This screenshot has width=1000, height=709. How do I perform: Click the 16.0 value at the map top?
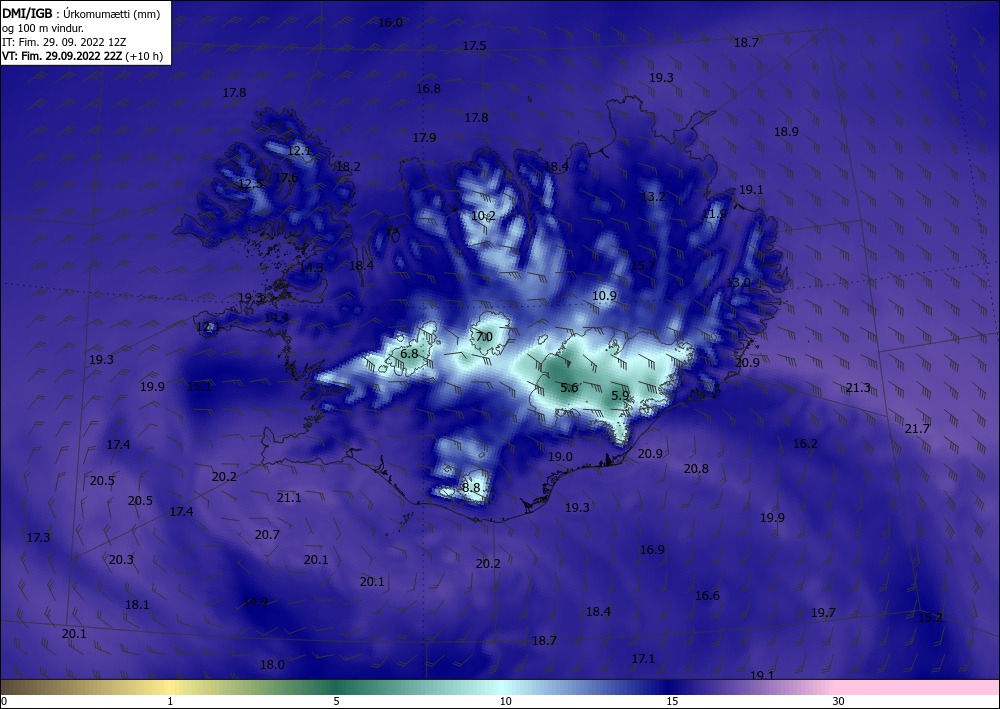[x=390, y=23]
